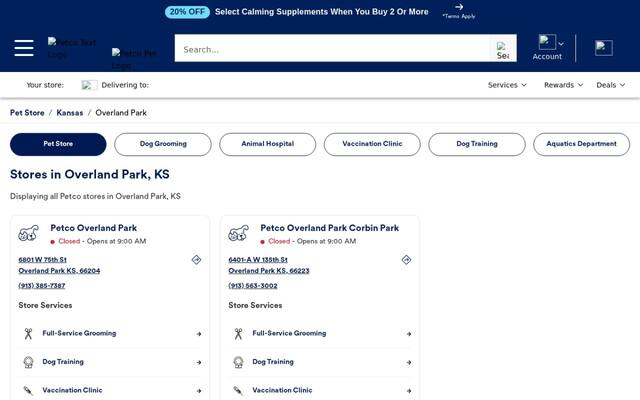Open Corbin Park Dog Training link
The height and width of the screenshot is (400, 640).
[273, 362]
